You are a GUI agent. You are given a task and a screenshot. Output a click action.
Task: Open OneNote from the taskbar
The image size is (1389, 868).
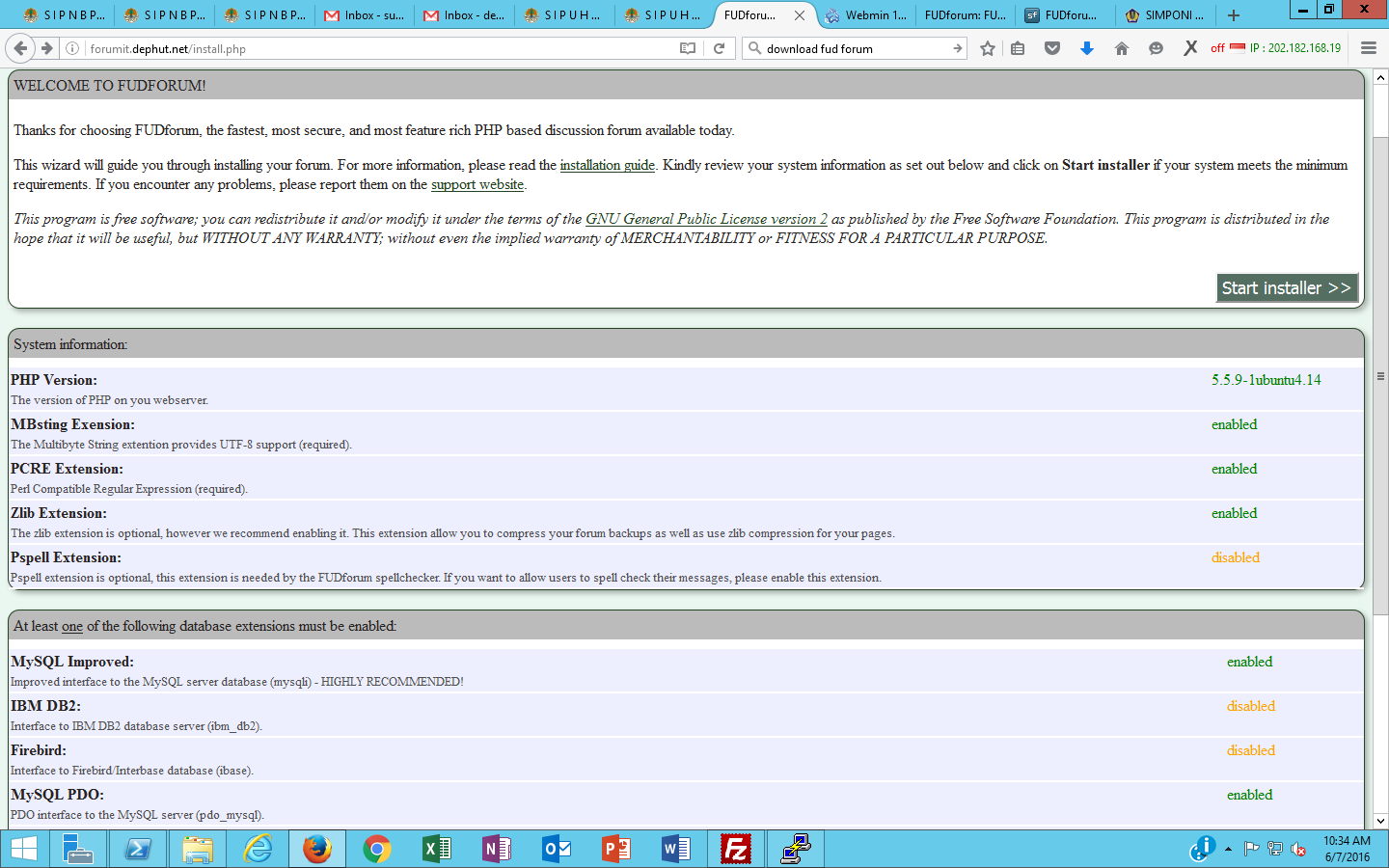[497, 850]
